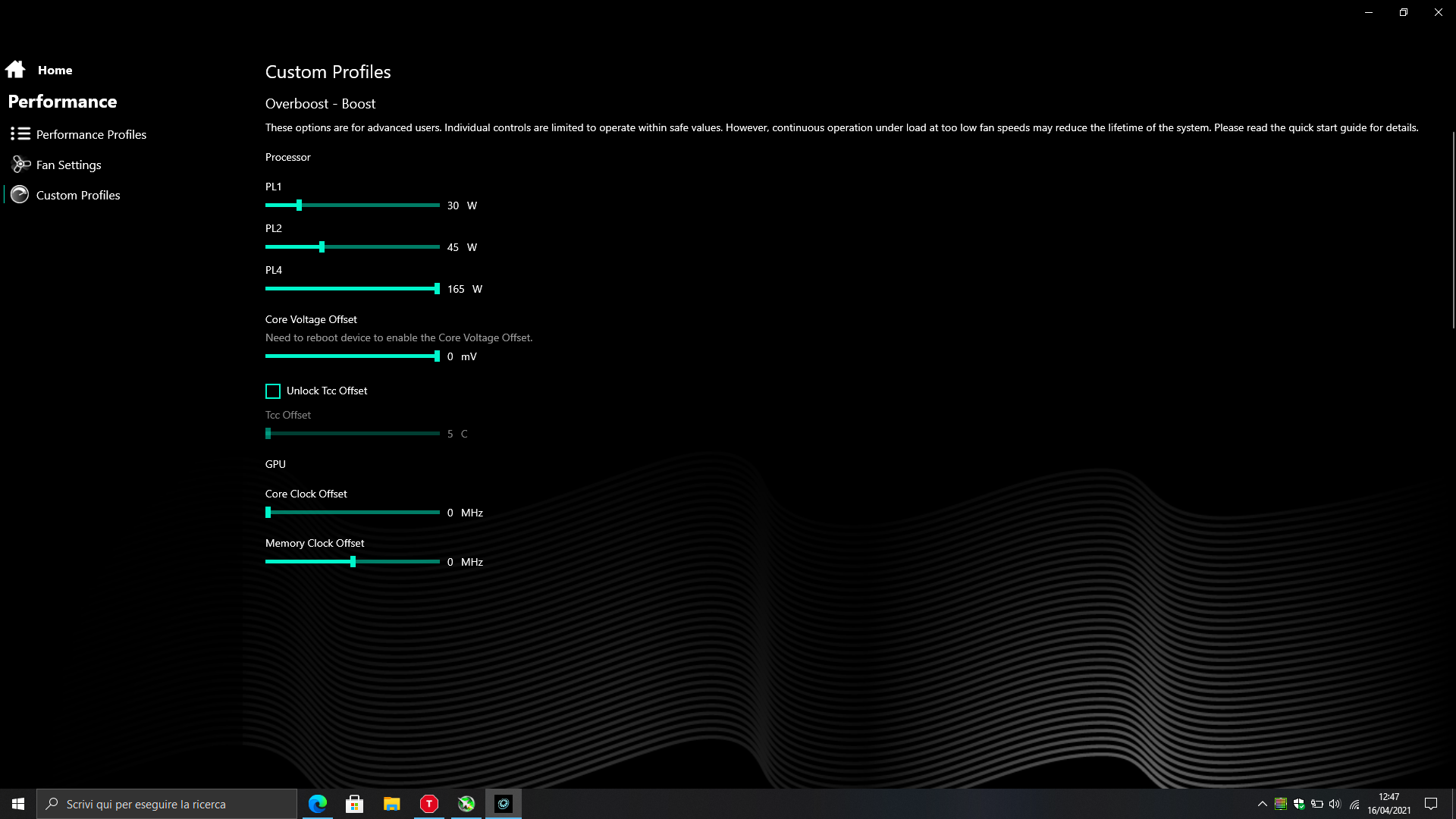Minimize the application window
Viewport: 1456px width, 819px height.
pos(1369,12)
